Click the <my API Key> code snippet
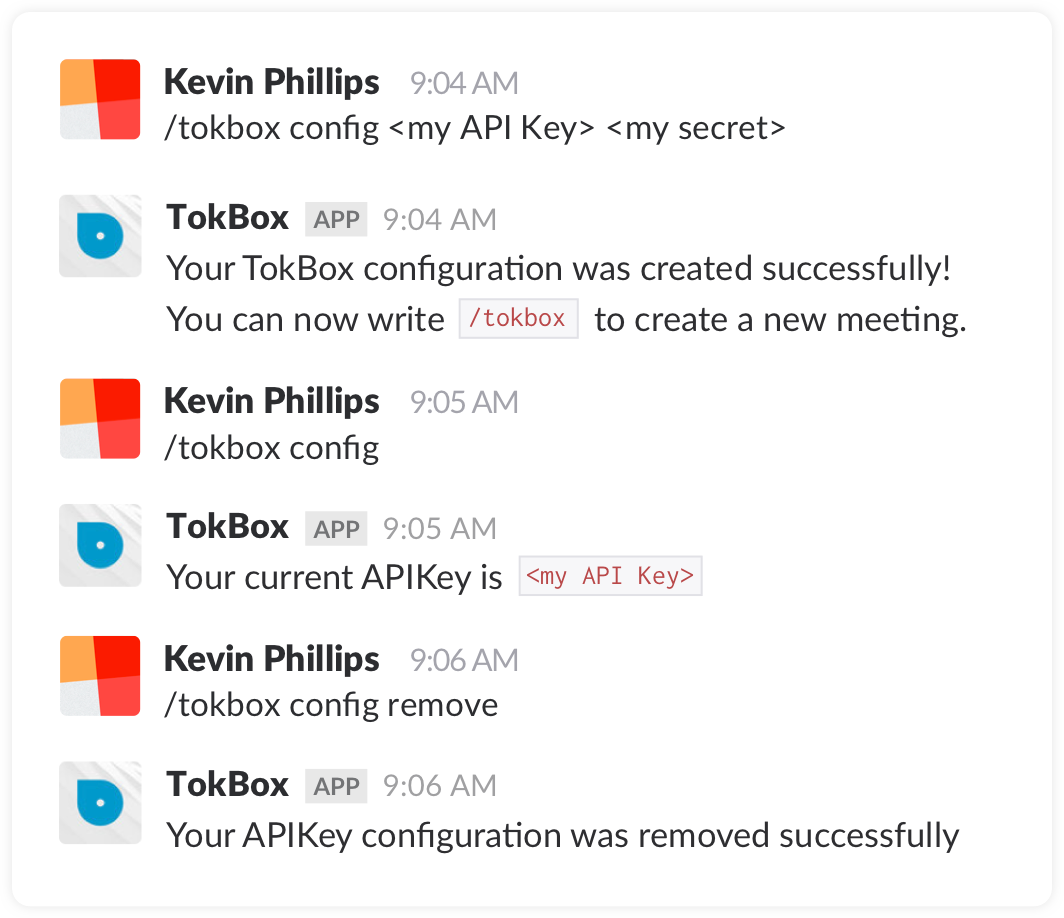Screen dimensions: 1064x918 [x=610, y=576]
